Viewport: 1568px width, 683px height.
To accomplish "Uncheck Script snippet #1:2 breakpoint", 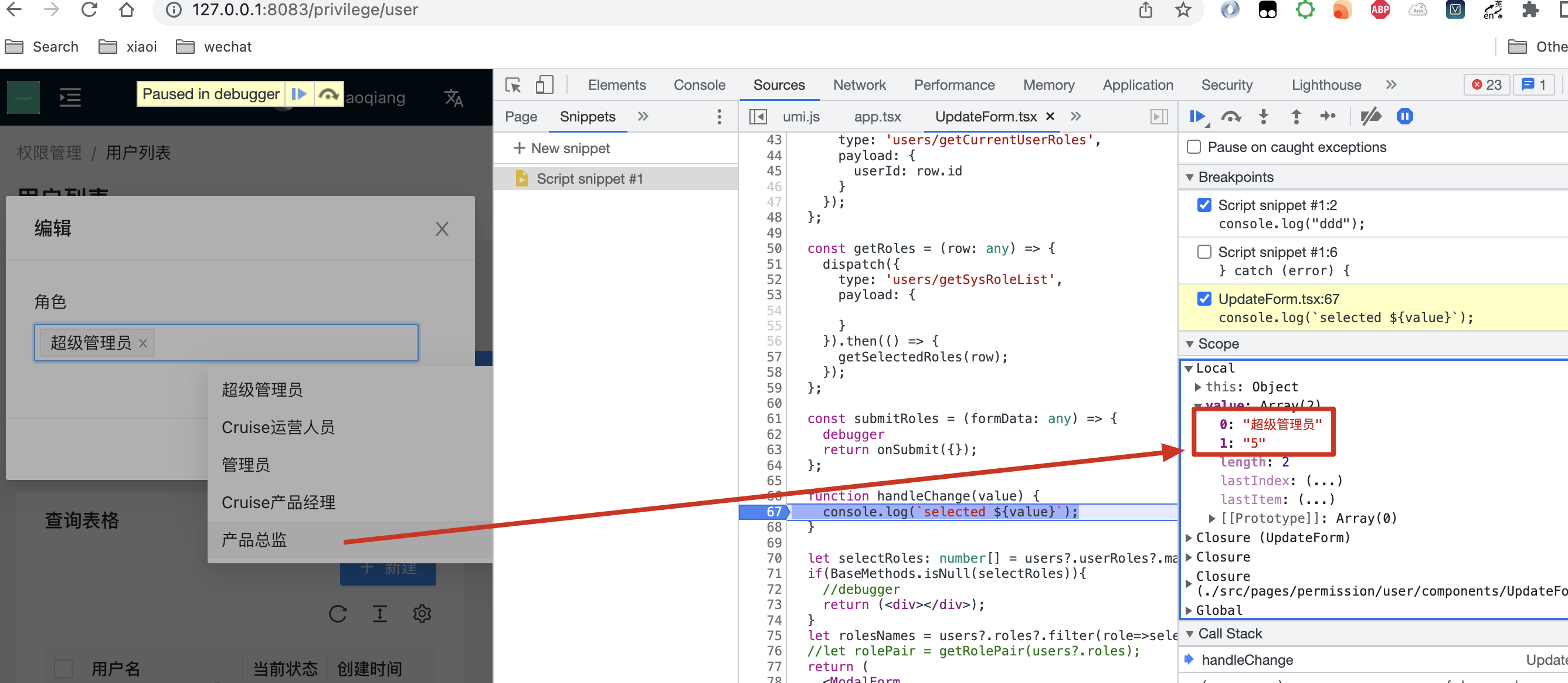I will 1204,205.
